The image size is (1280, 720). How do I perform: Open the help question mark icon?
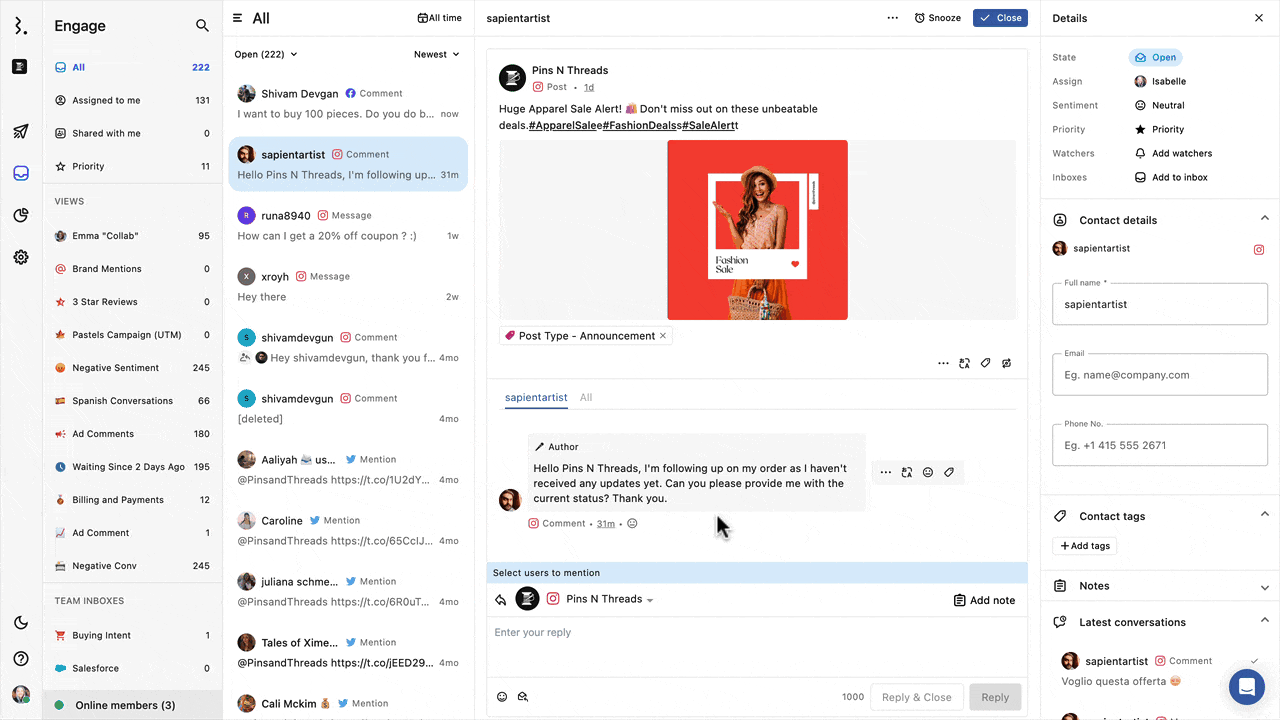click(x=21, y=659)
